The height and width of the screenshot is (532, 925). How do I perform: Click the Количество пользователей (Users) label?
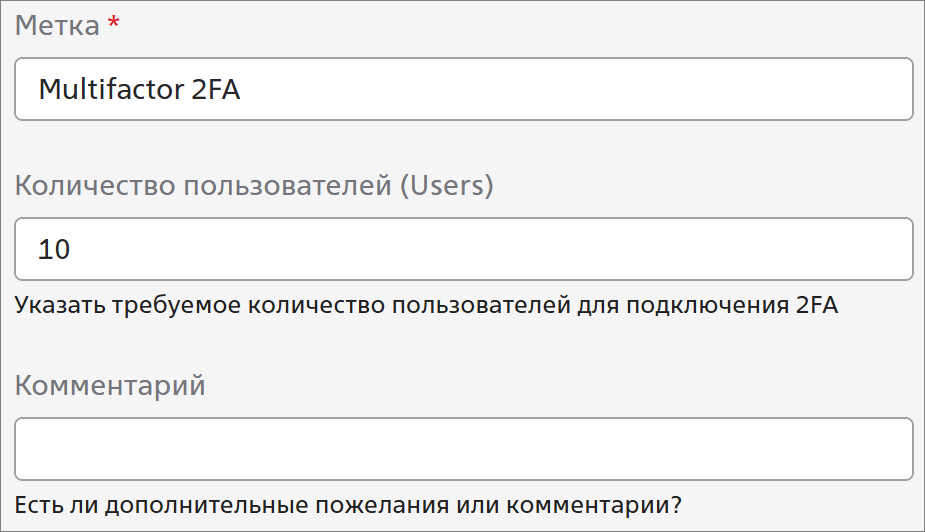pyautogui.click(x=254, y=186)
